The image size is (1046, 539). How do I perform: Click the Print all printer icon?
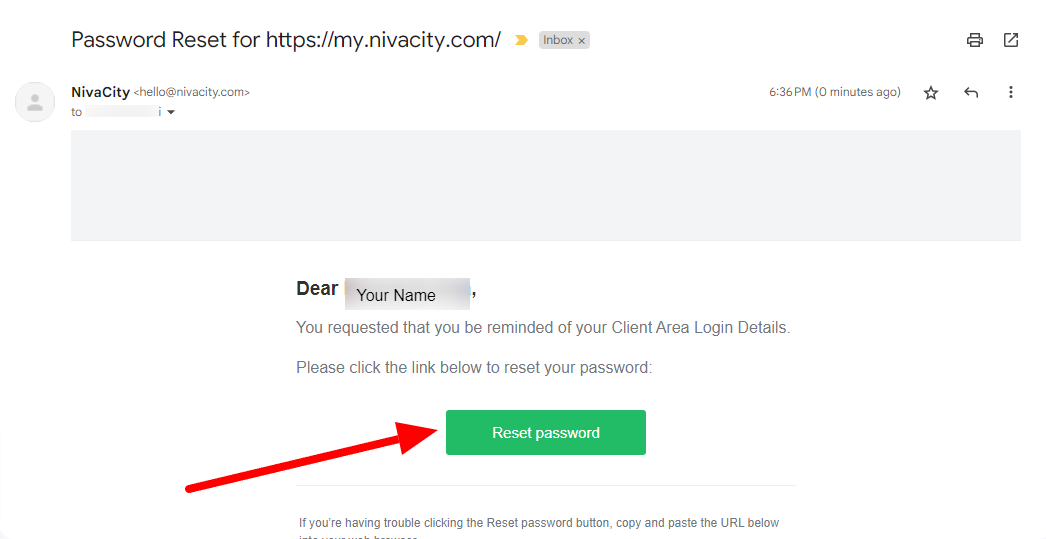pos(975,40)
